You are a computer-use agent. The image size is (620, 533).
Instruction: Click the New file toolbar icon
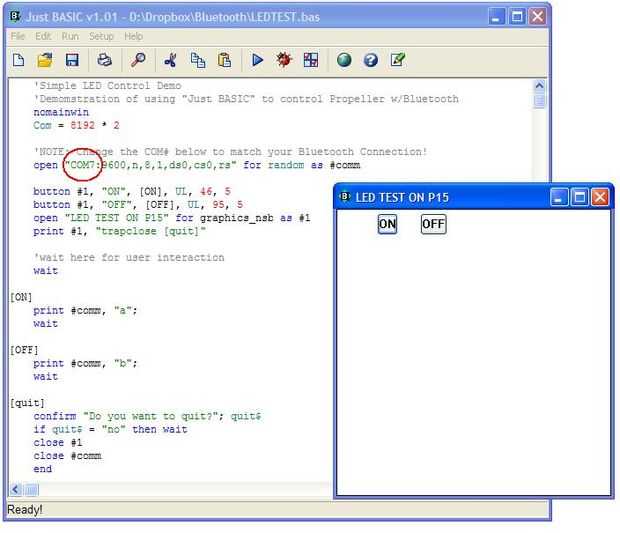pos(19,60)
